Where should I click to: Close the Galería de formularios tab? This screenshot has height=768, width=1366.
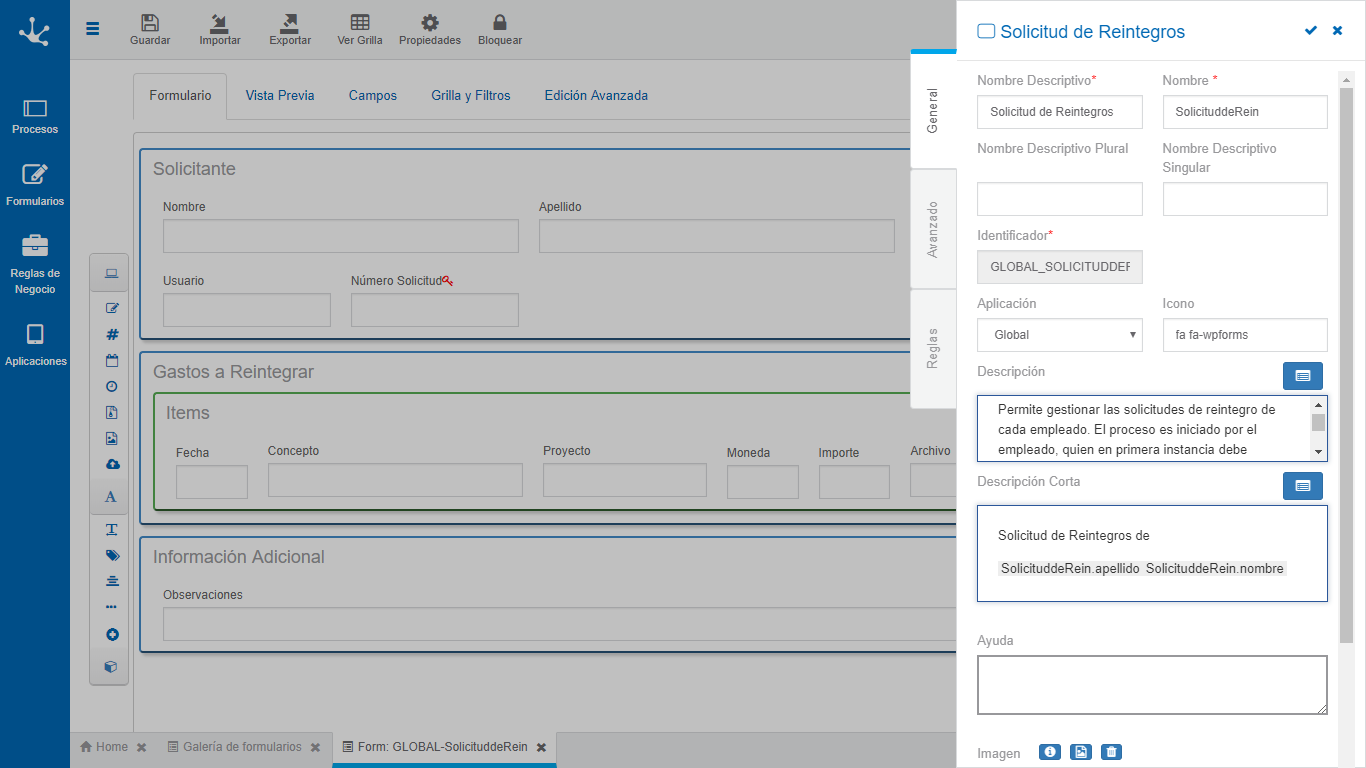coord(315,748)
